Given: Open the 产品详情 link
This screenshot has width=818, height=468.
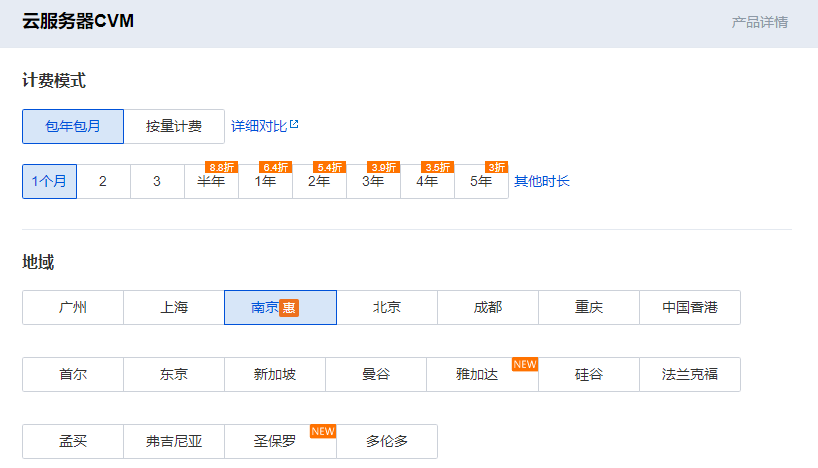Looking at the screenshot, I should [x=760, y=22].
